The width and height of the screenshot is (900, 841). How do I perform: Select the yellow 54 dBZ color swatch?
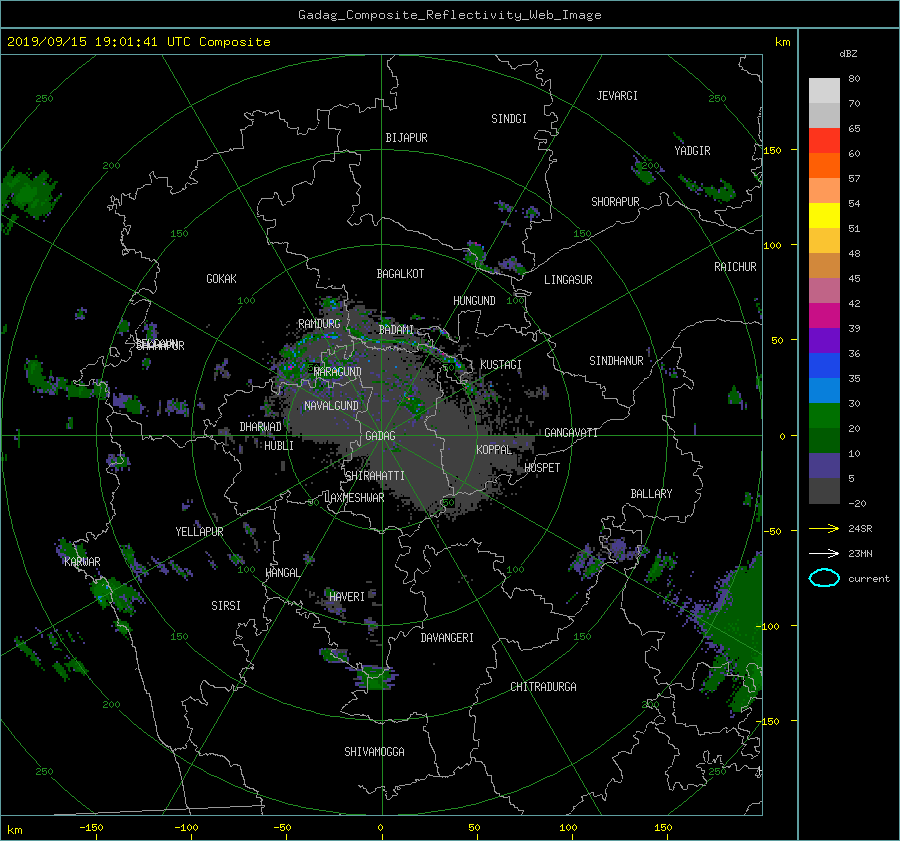(x=824, y=215)
